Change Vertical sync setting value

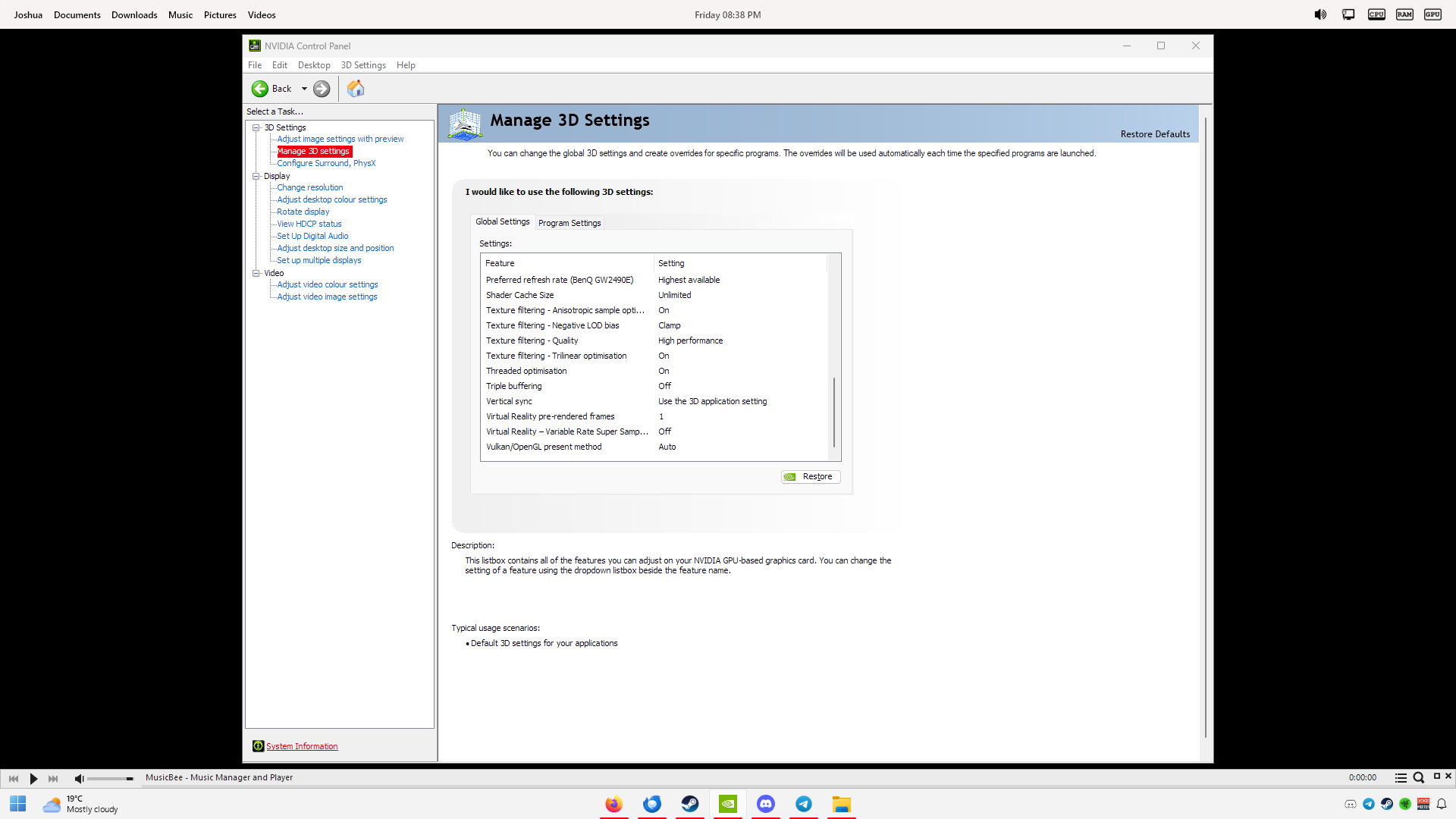[712, 401]
